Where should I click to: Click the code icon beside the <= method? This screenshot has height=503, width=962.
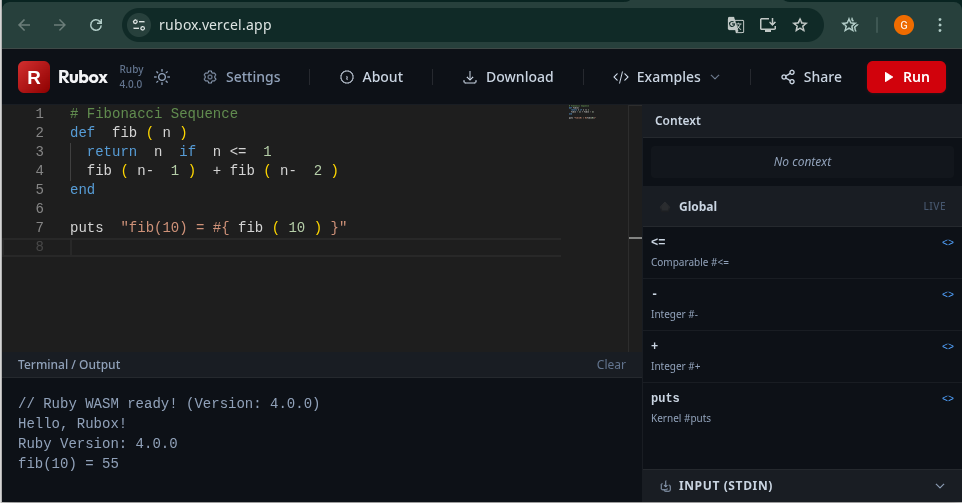[947, 242]
